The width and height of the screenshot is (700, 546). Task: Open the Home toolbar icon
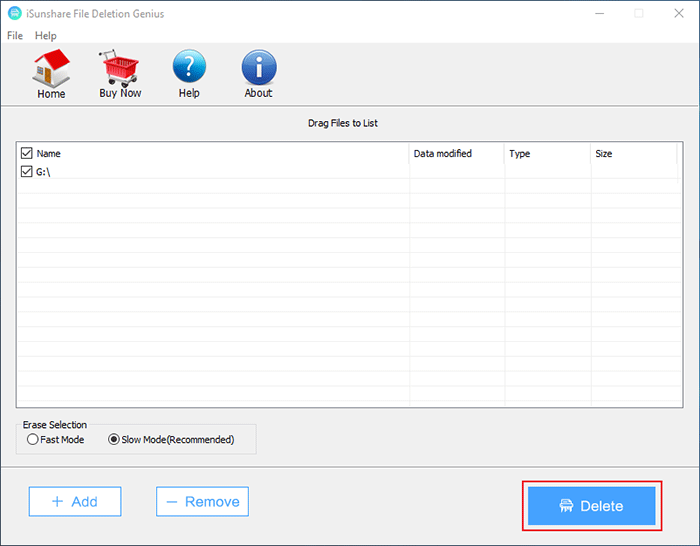(x=51, y=68)
